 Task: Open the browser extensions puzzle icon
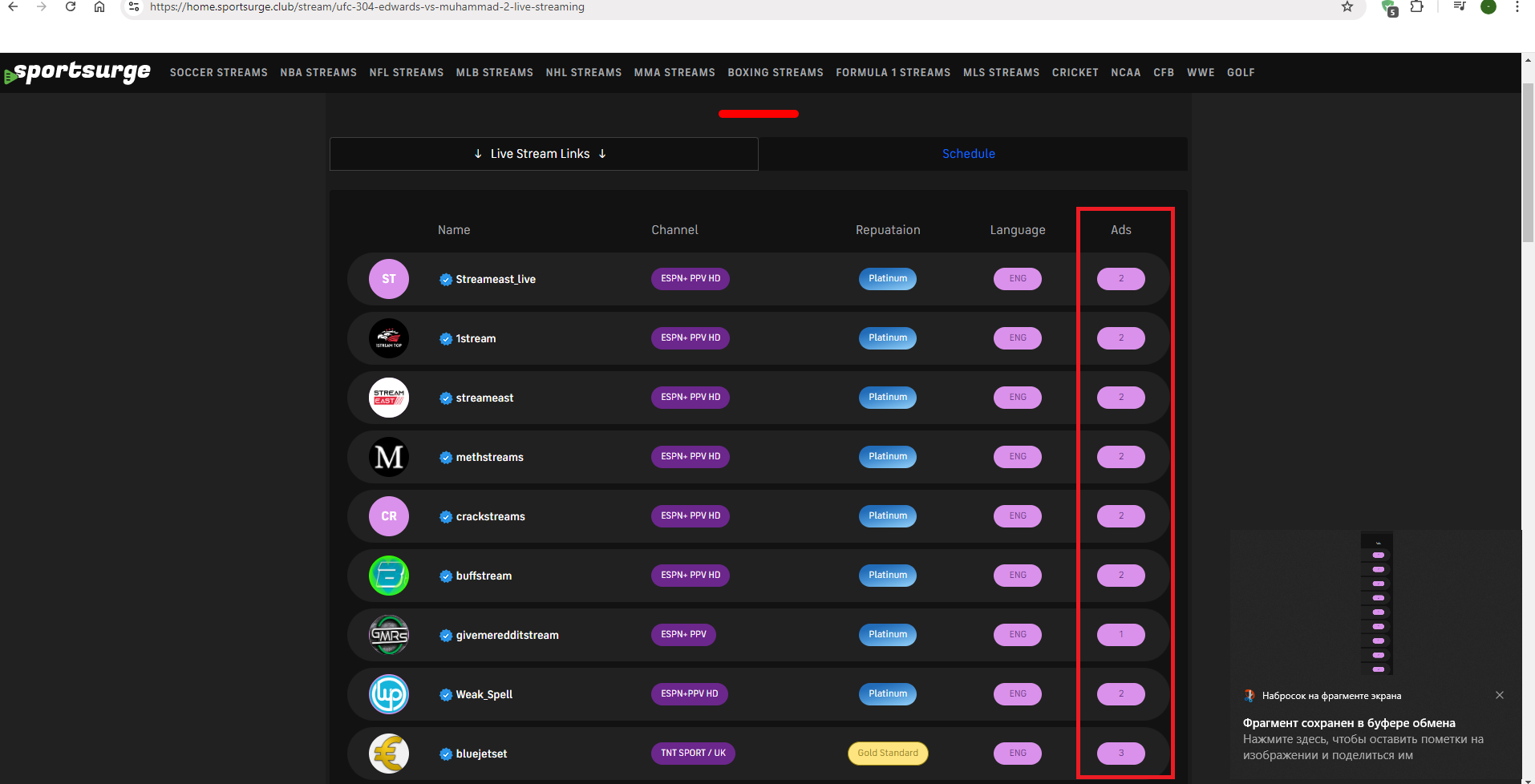tap(1417, 7)
